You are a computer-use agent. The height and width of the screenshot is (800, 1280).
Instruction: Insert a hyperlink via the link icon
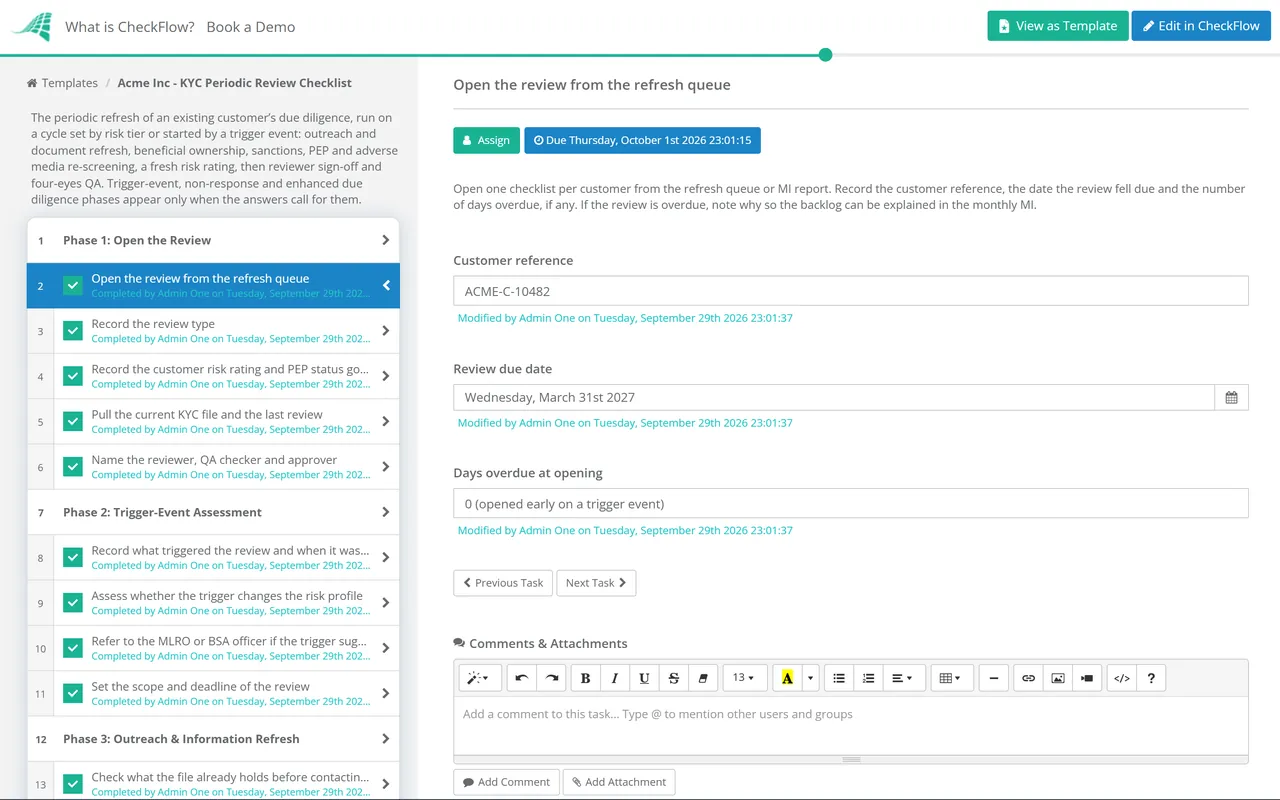click(1028, 678)
